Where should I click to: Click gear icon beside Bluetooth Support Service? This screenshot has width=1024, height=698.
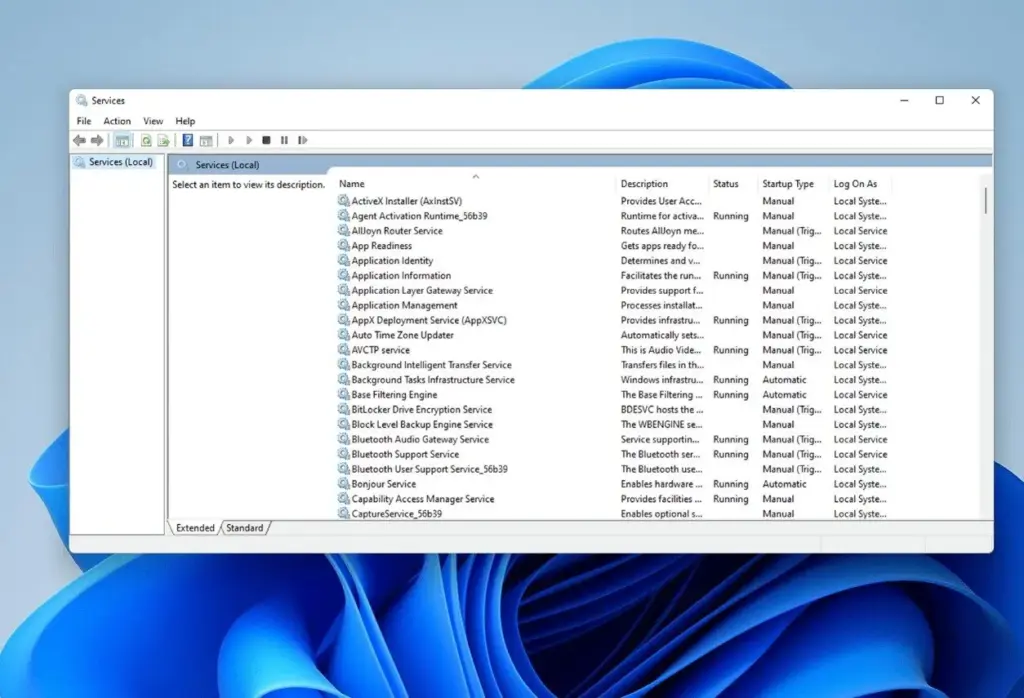coord(344,454)
